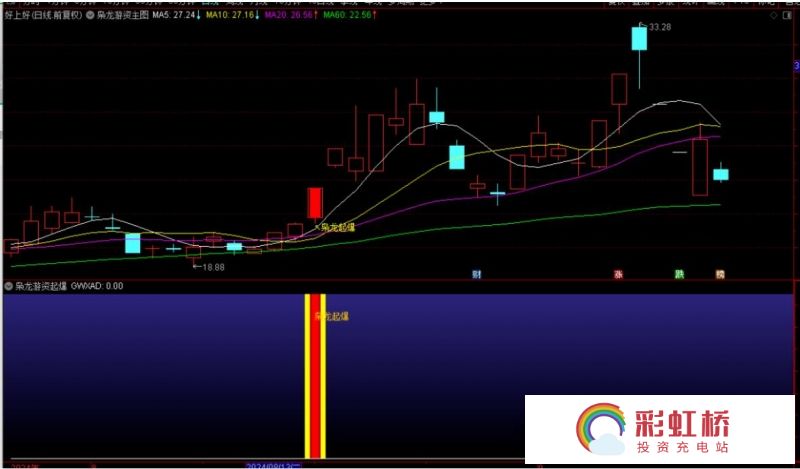Open the 枭龙游资起爆 sub-indicator name
Screen dimensions: 800x469
tap(41, 286)
